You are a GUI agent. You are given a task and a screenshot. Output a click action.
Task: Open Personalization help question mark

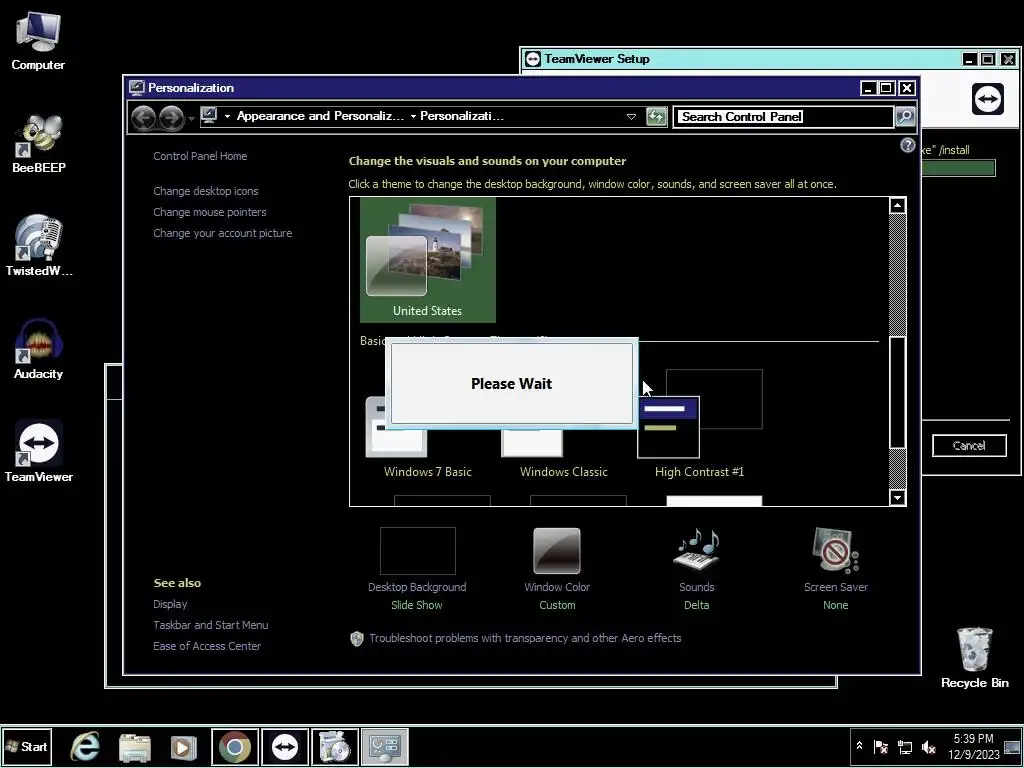[907, 145]
